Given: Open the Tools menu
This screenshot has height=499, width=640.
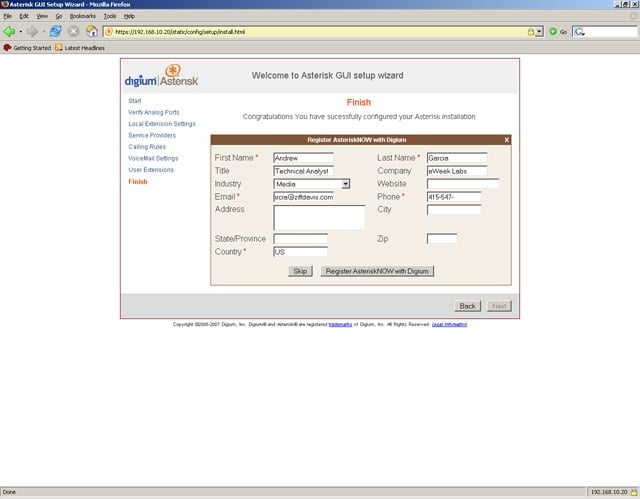Looking at the screenshot, I should click(x=110, y=16).
